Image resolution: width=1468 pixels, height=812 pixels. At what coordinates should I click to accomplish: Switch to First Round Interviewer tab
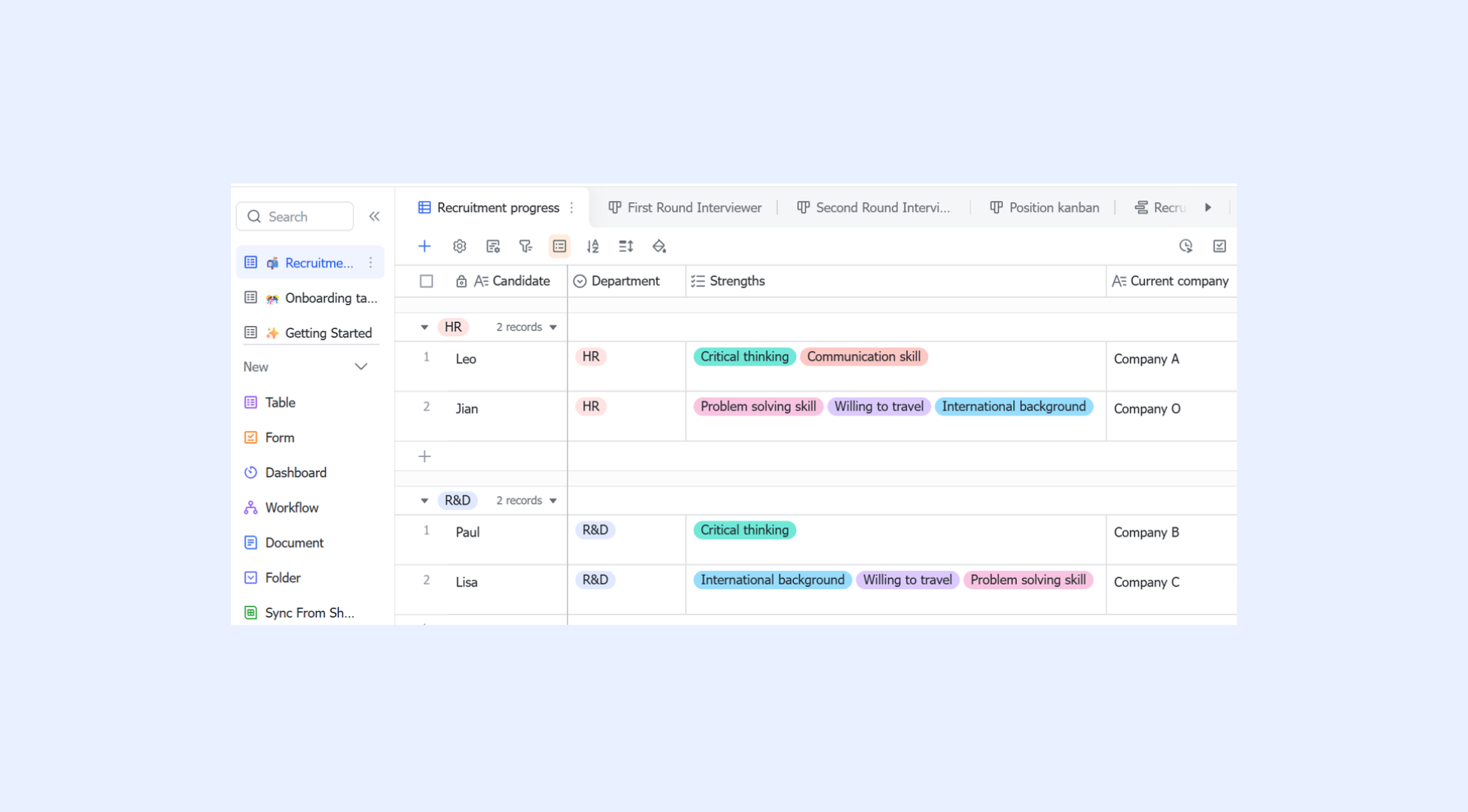[685, 207]
